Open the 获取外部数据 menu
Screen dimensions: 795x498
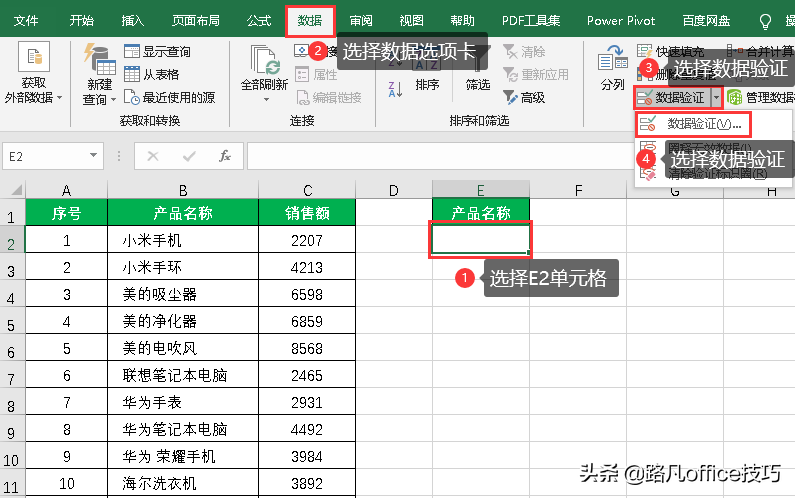(33, 74)
